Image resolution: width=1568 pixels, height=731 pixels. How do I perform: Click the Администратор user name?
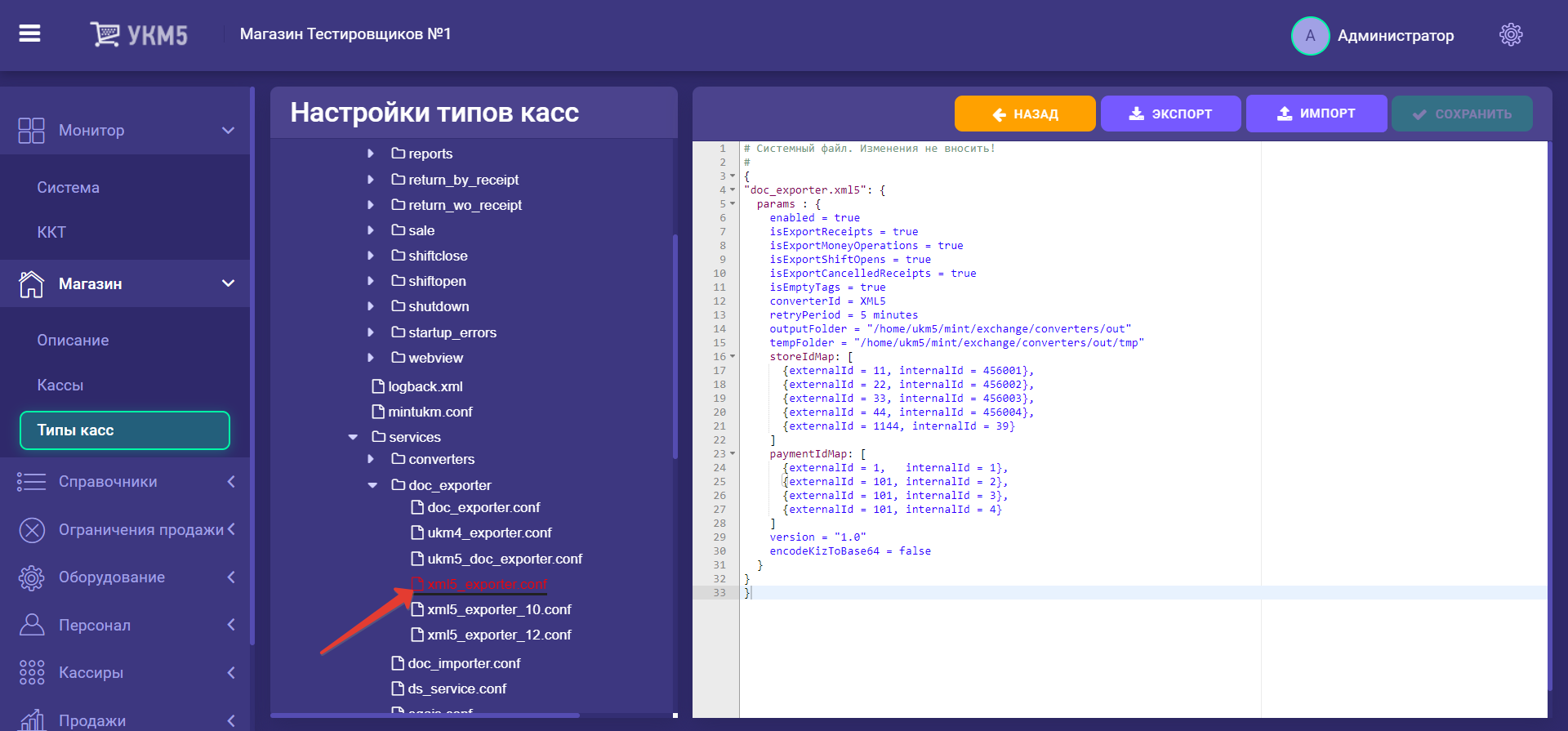[1396, 36]
